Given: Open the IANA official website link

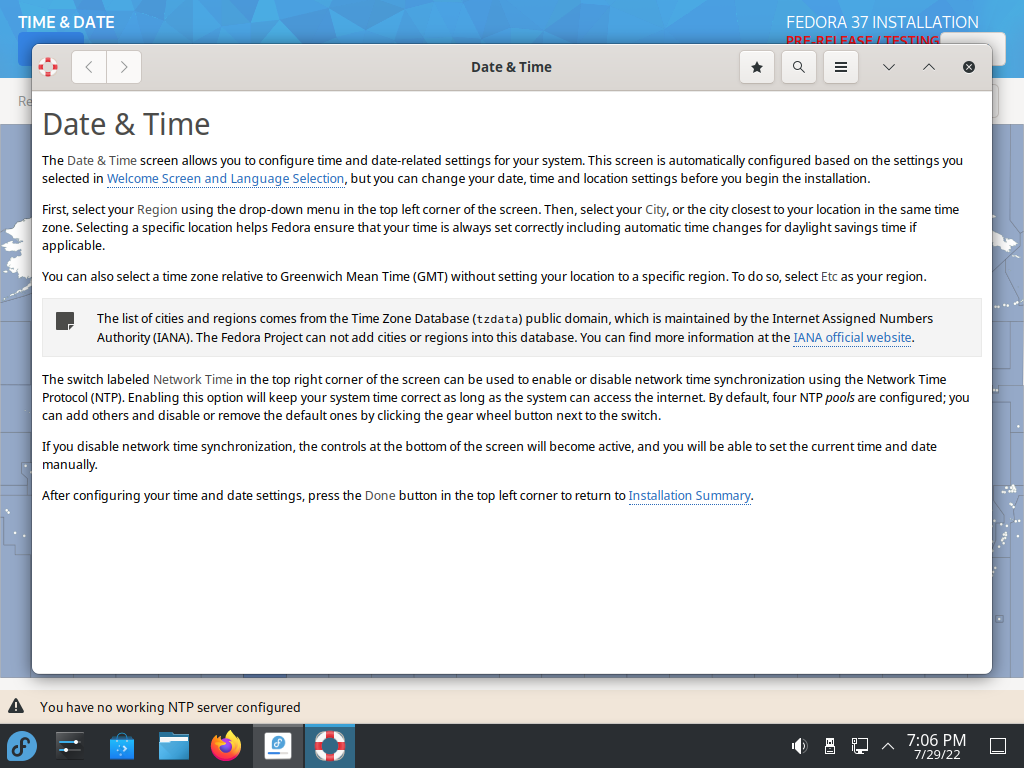Looking at the screenshot, I should [x=852, y=338].
